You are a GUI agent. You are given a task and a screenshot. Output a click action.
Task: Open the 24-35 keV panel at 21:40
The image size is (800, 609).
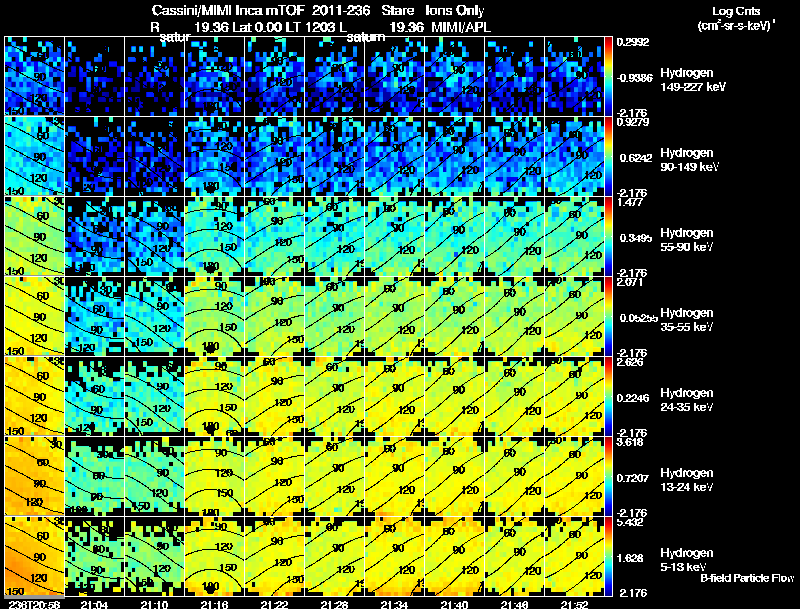[455, 397]
